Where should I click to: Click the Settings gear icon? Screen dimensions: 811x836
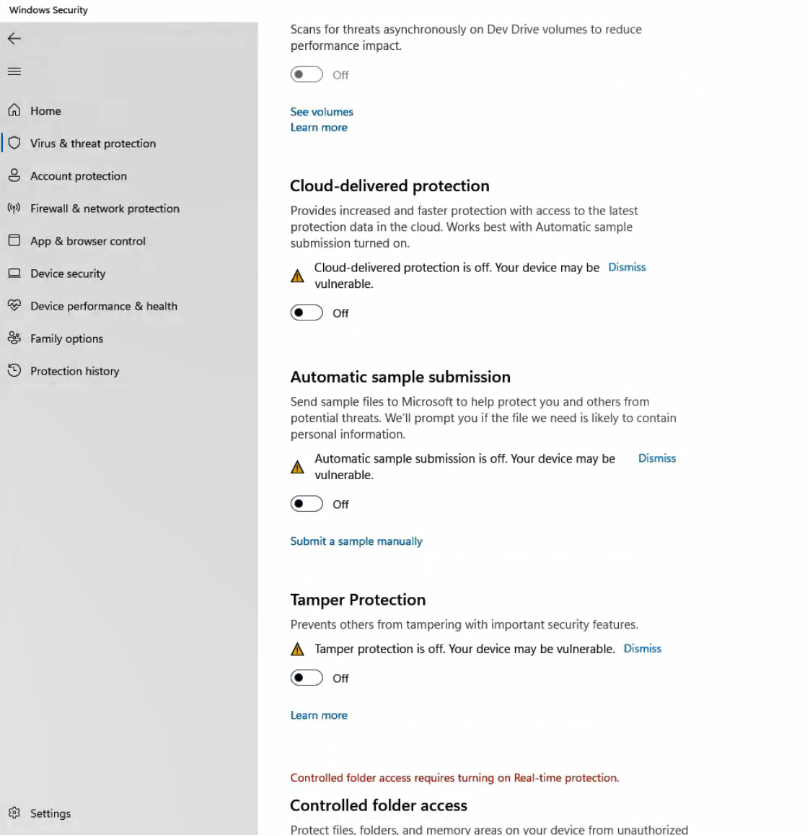click(14, 813)
